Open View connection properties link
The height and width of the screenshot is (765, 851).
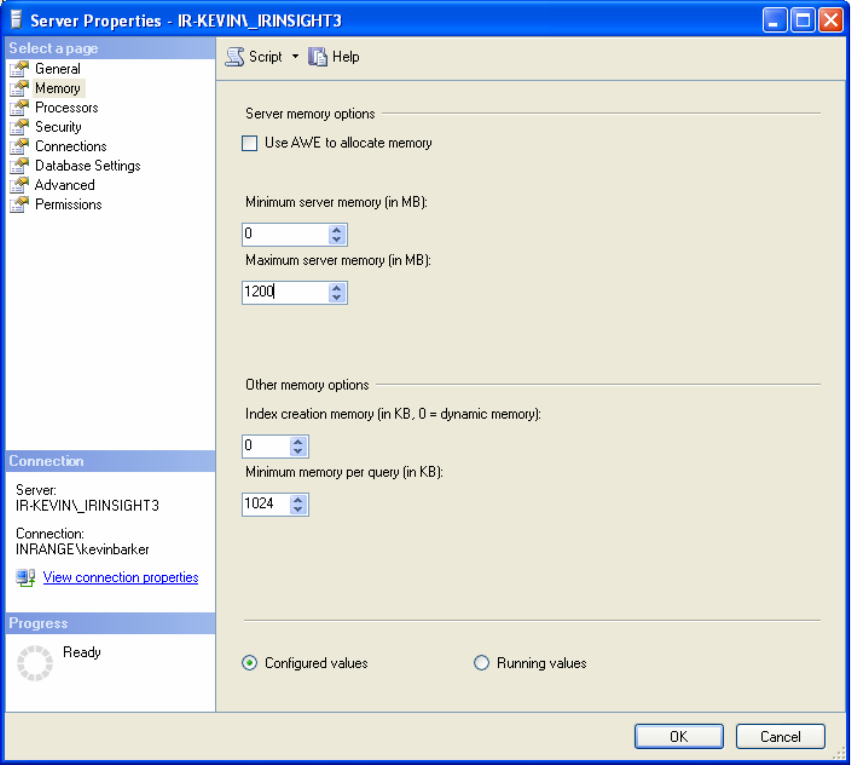[120, 577]
